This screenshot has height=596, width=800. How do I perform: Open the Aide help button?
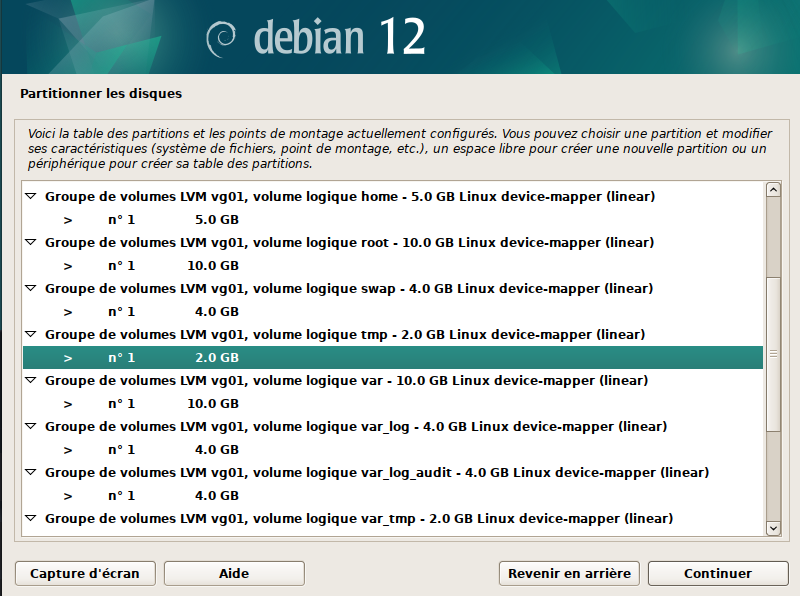pyautogui.click(x=233, y=574)
